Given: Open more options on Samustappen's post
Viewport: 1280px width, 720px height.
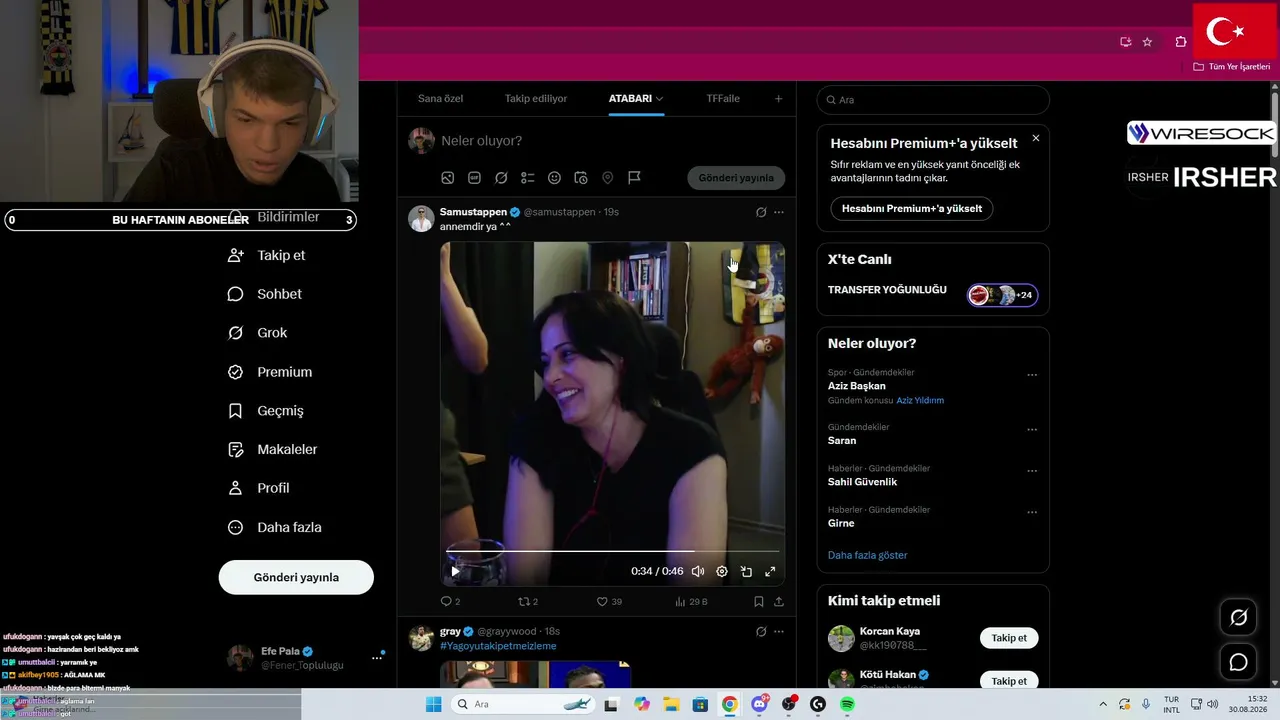Looking at the screenshot, I should point(779,212).
